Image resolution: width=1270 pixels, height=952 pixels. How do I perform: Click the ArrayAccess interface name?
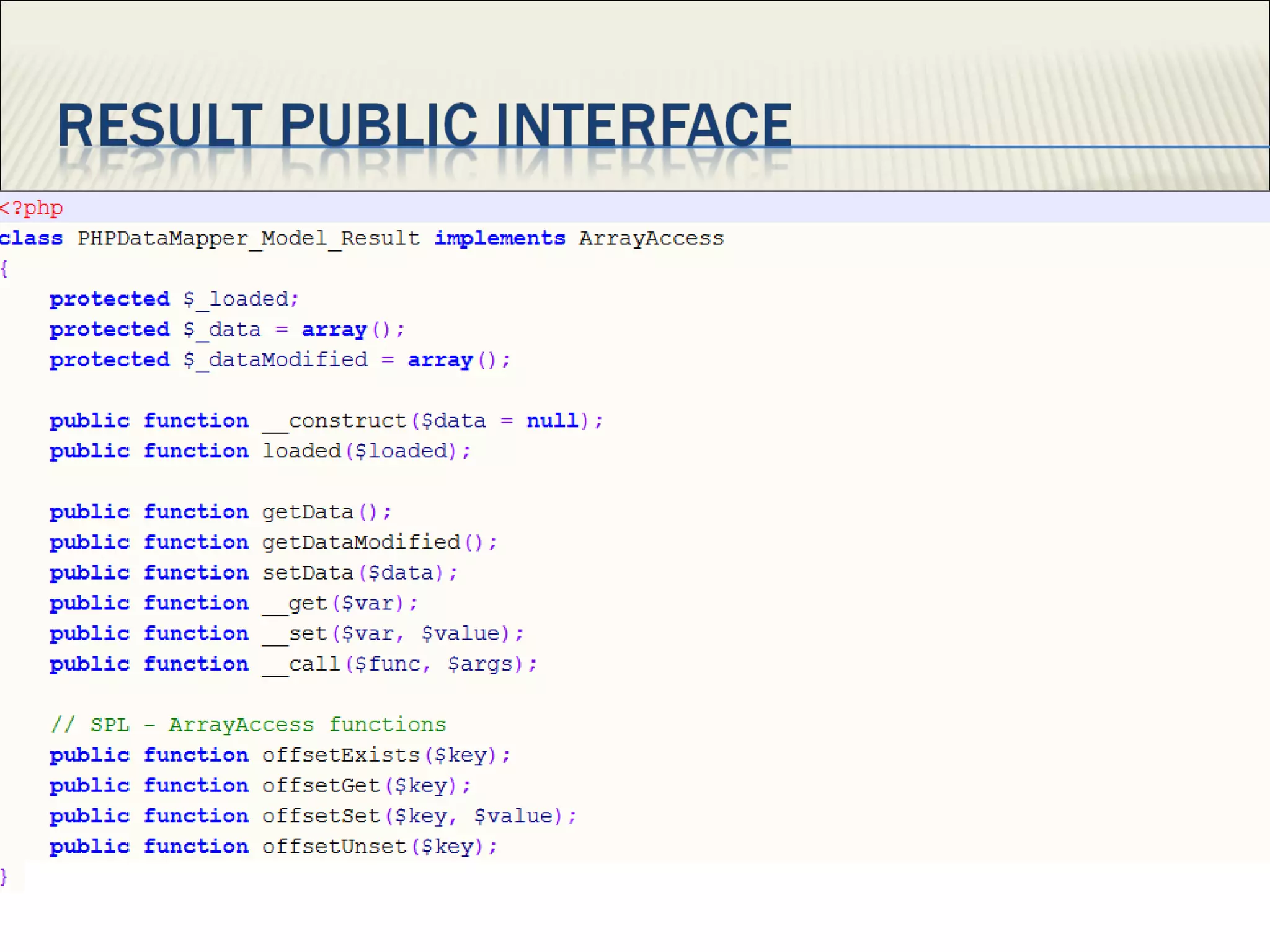coord(652,239)
